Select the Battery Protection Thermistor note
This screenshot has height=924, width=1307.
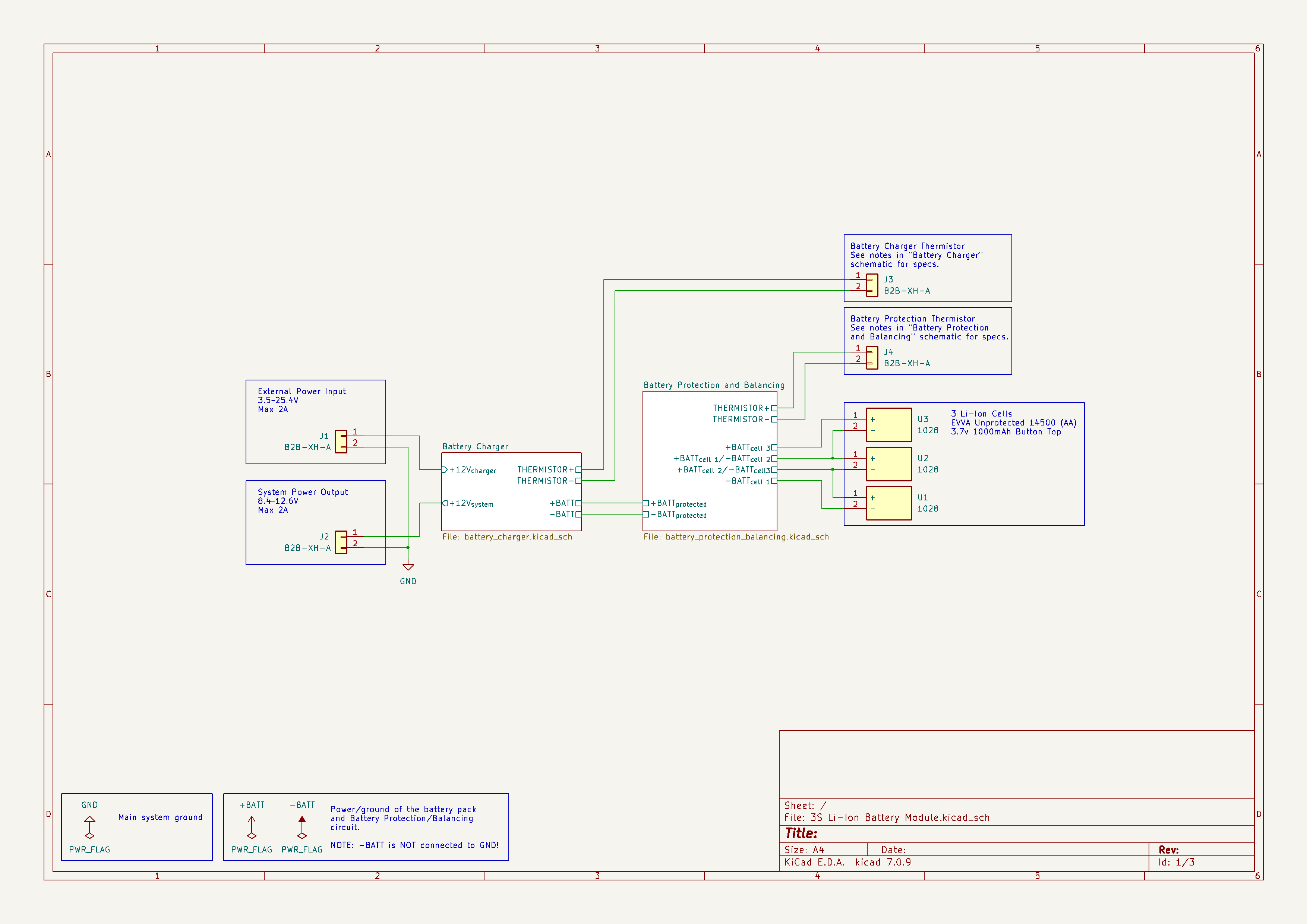[x=929, y=328]
